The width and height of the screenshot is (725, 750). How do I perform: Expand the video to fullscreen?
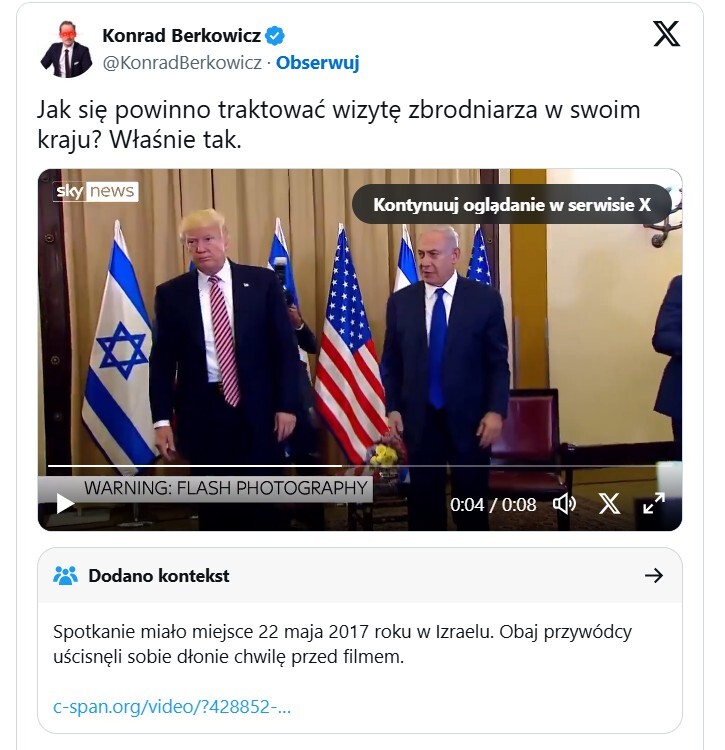pos(654,504)
